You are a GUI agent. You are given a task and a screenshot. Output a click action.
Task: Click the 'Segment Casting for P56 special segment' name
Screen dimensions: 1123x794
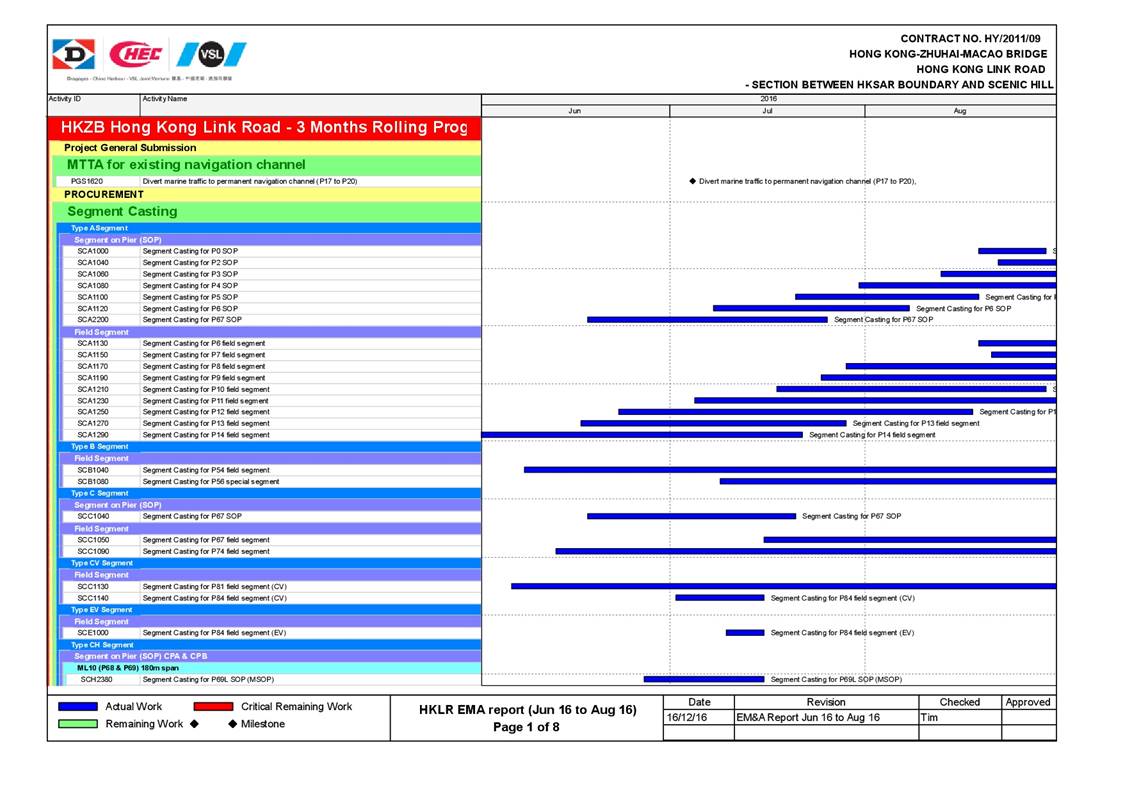click(x=211, y=482)
